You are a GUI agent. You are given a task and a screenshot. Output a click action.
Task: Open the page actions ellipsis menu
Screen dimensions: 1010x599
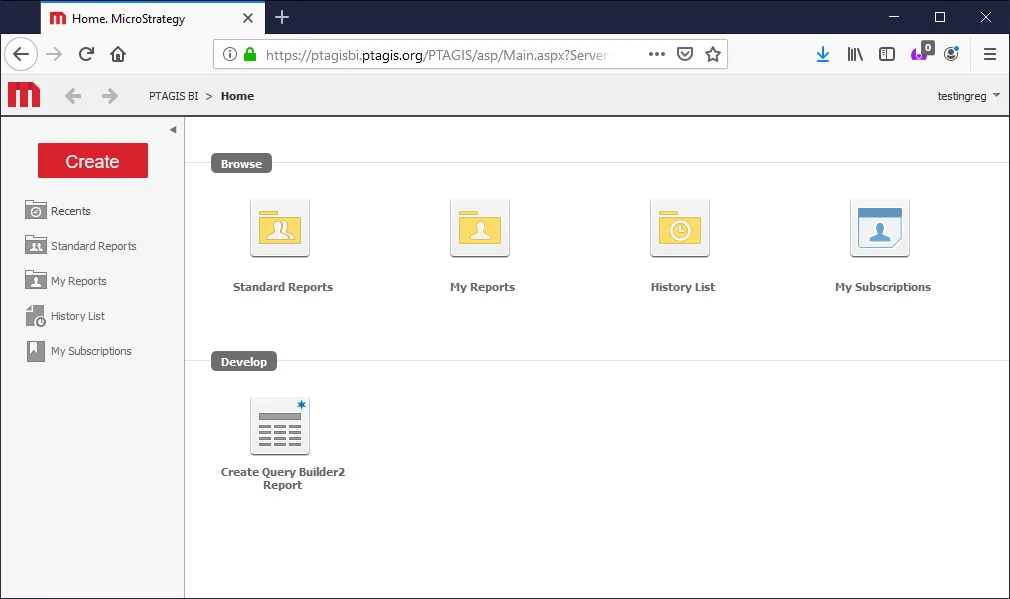click(x=657, y=54)
